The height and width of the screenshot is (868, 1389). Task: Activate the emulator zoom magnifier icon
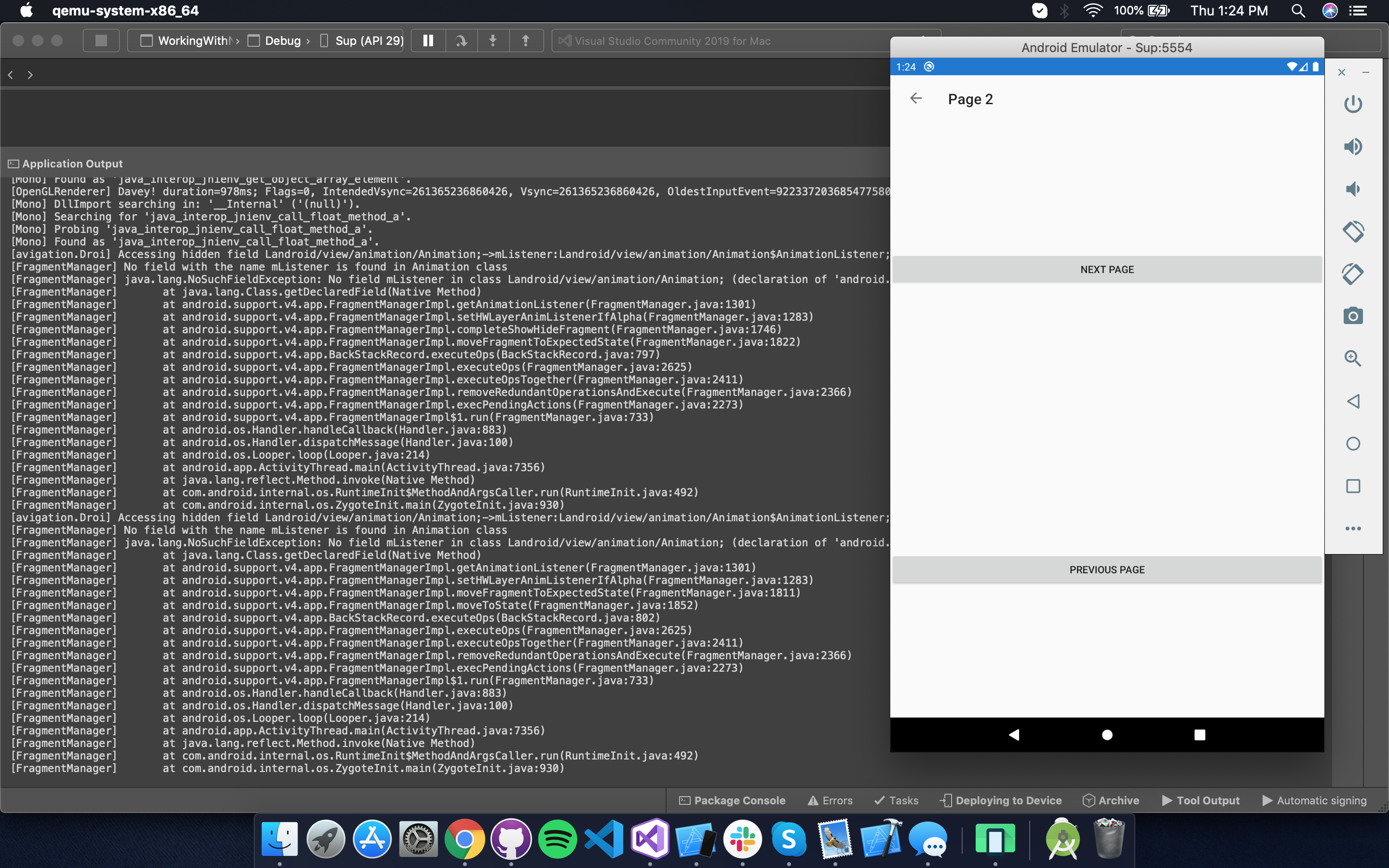1353,358
